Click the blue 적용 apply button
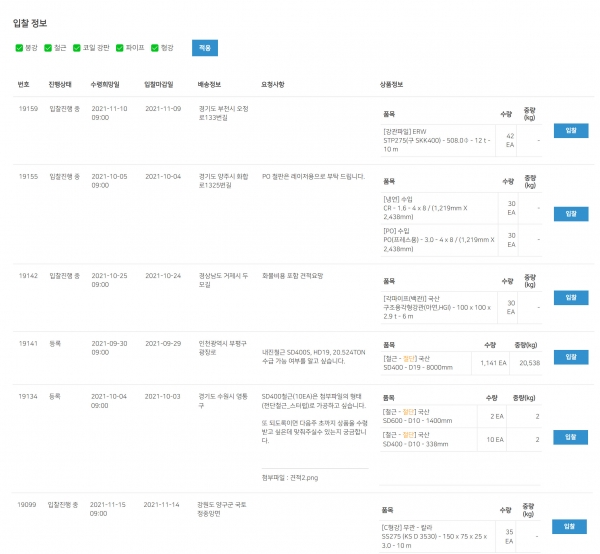The height and width of the screenshot is (554, 600). [x=205, y=48]
